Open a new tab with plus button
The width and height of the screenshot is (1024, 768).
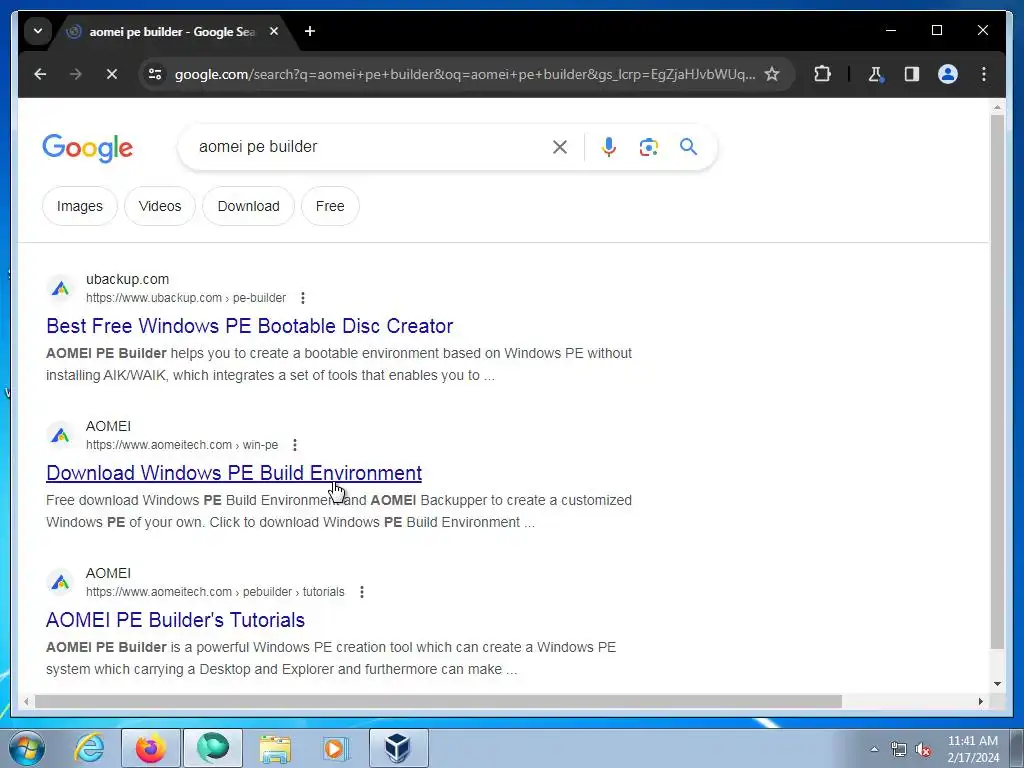[x=310, y=31]
